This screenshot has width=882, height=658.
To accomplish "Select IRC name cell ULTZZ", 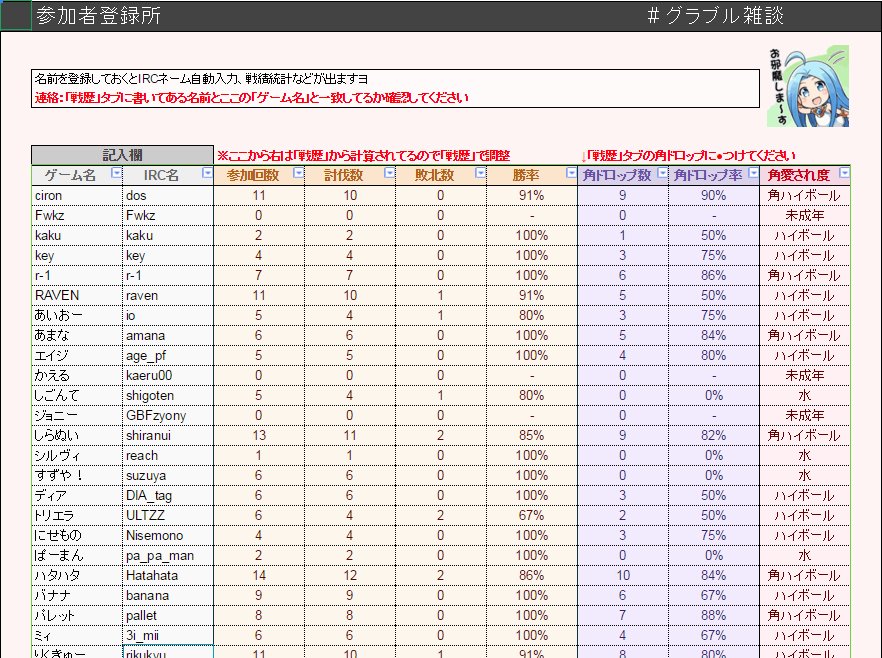I will point(168,515).
